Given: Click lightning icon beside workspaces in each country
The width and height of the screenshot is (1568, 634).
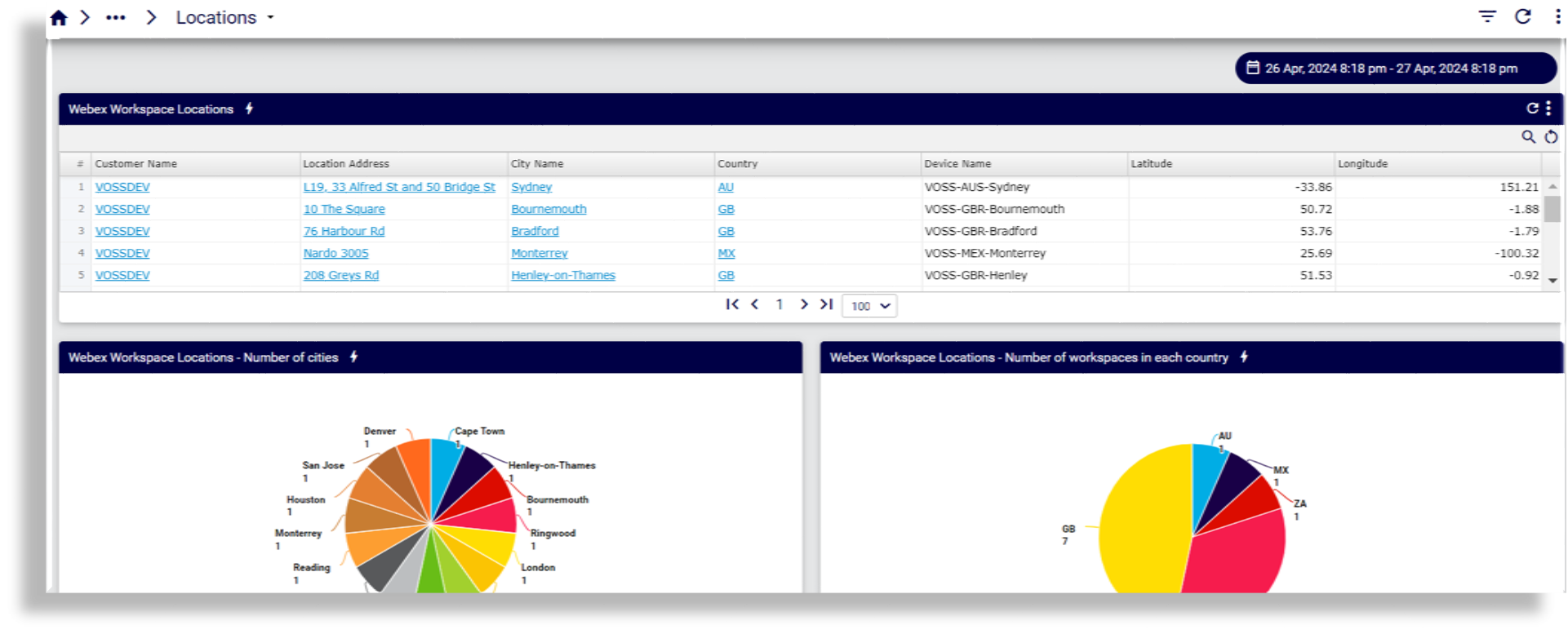Looking at the screenshot, I should (x=1244, y=357).
